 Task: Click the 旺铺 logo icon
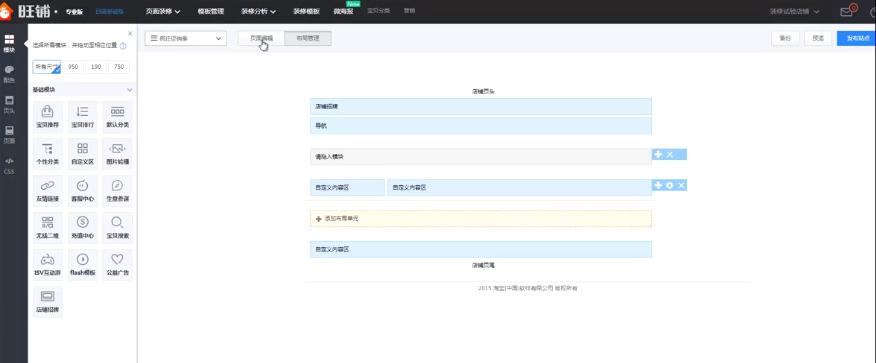[x=6, y=11]
